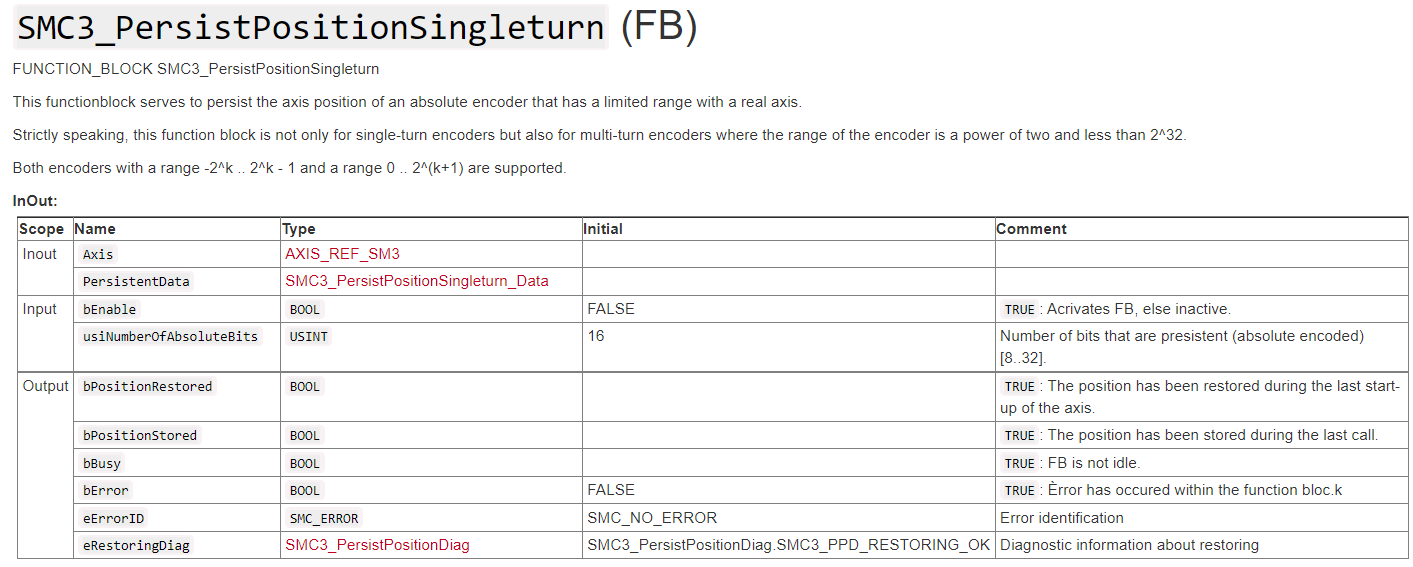1413x567 pixels.
Task: Select the PersistentData name cell
Action: (x=136, y=282)
